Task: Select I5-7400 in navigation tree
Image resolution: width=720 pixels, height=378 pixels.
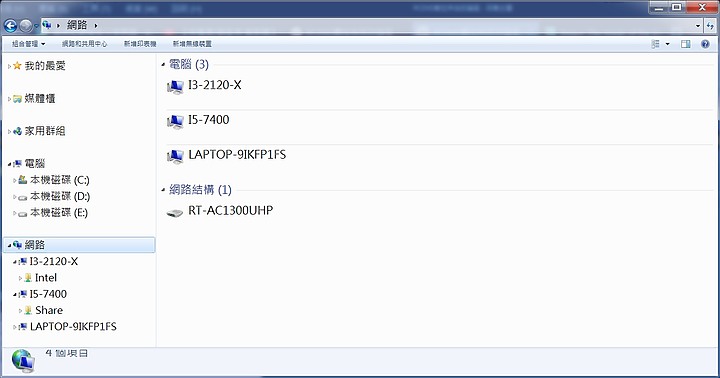Action: 48,294
